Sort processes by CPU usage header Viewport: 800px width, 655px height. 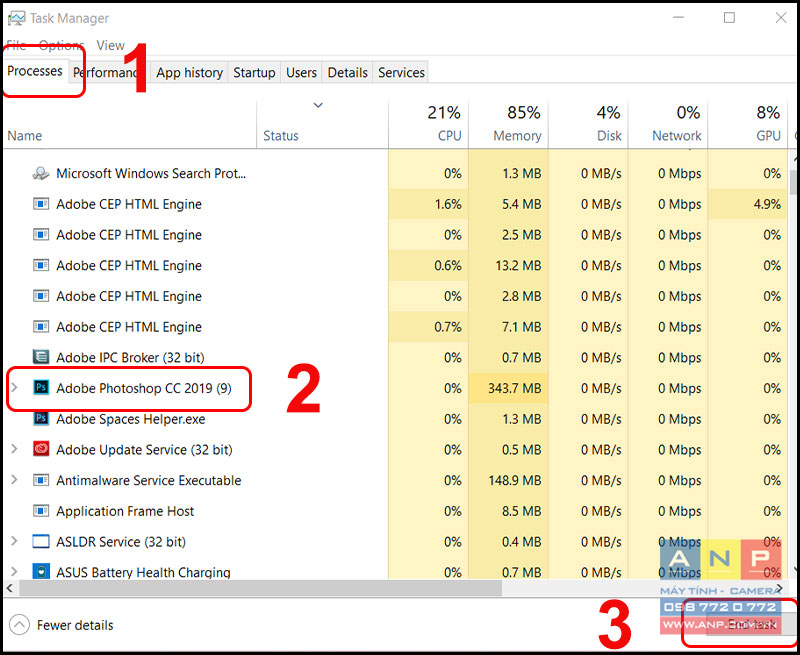[429, 124]
